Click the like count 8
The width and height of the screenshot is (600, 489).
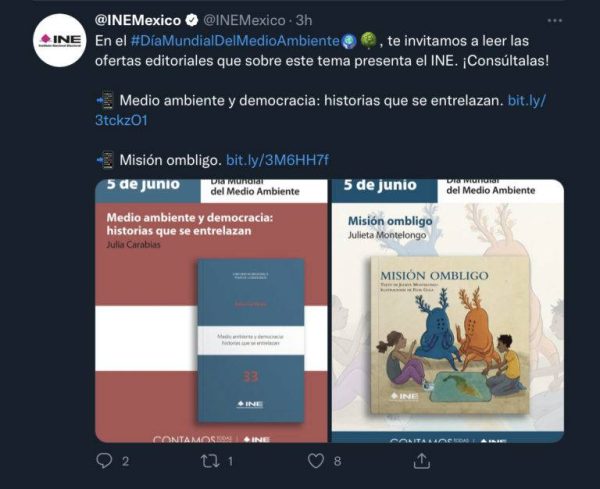click(337, 461)
